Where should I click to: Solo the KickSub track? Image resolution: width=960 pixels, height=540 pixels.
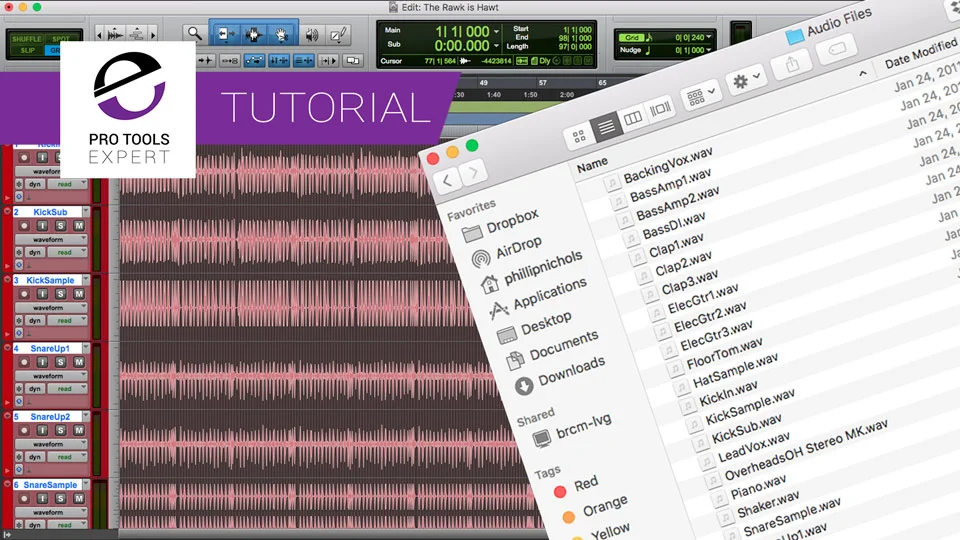60,226
